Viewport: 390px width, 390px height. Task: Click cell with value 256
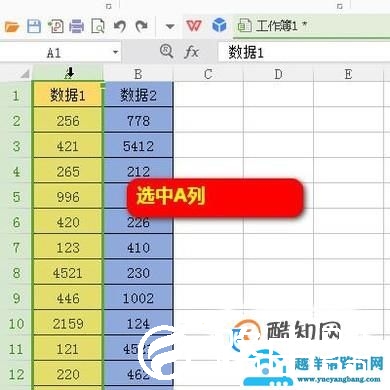68,121
